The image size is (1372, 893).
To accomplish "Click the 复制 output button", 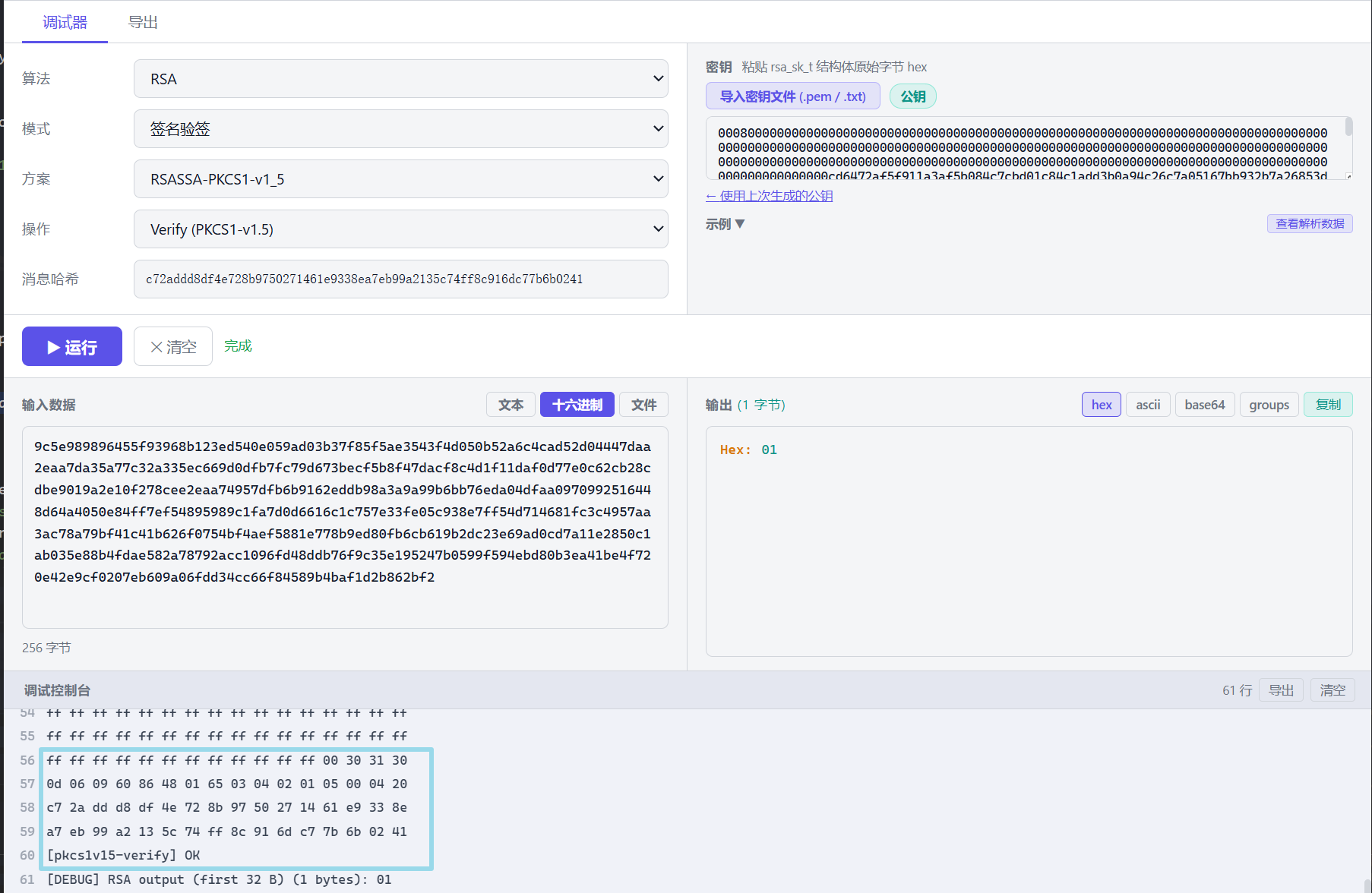I will (1328, 405).
